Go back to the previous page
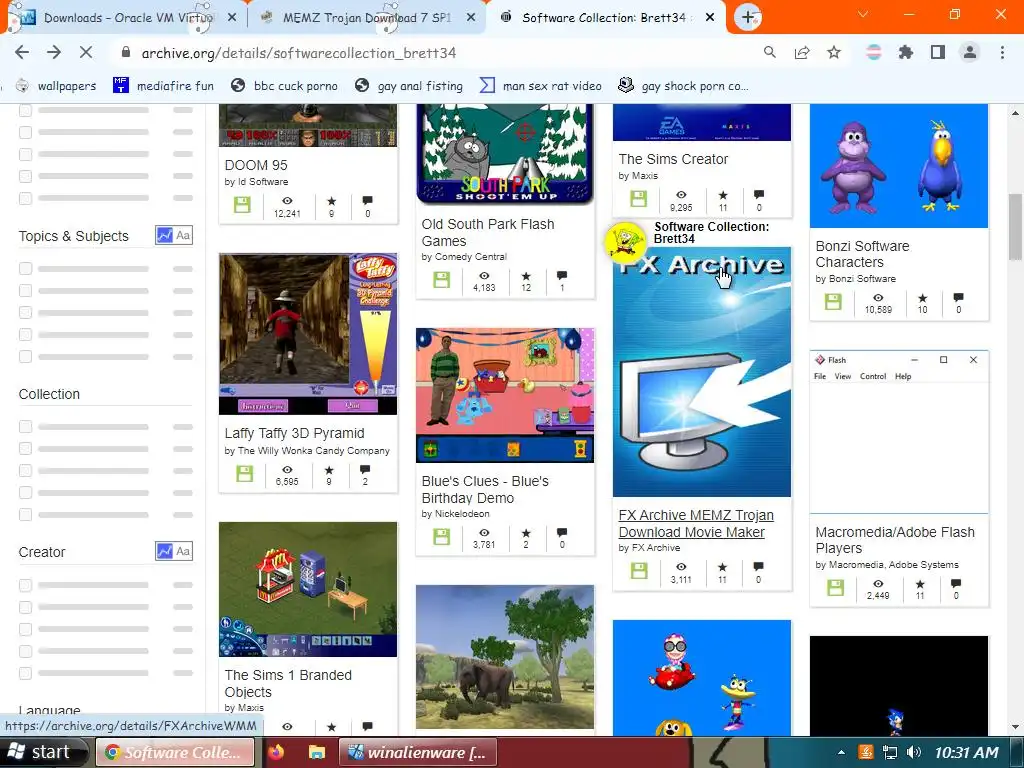This screenshot has width=1024, height=768. [22, 52]
